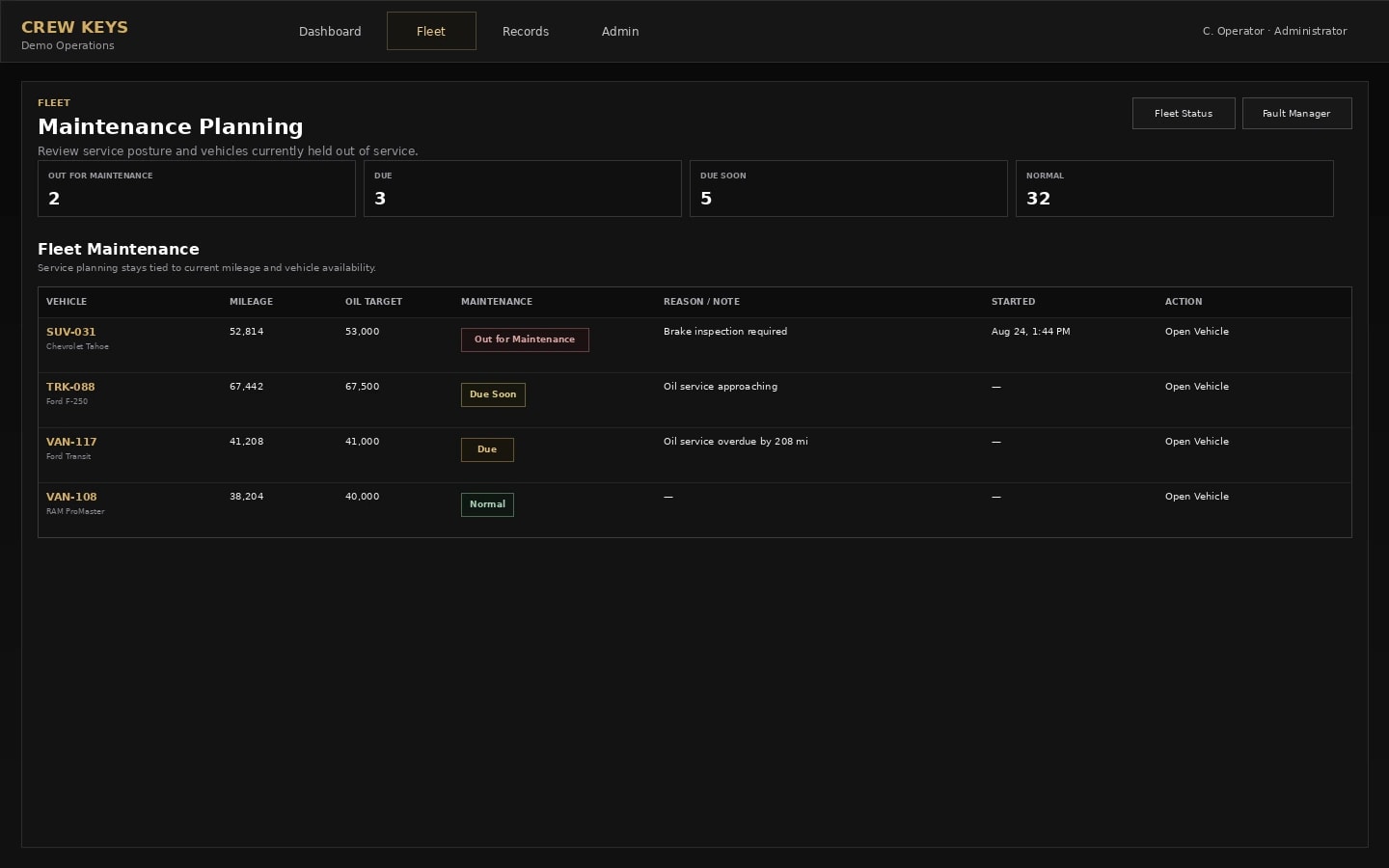This screenshot has height=868, width=1389.
Task: Click the 41,208 mileage value
Action: [246, 442]
